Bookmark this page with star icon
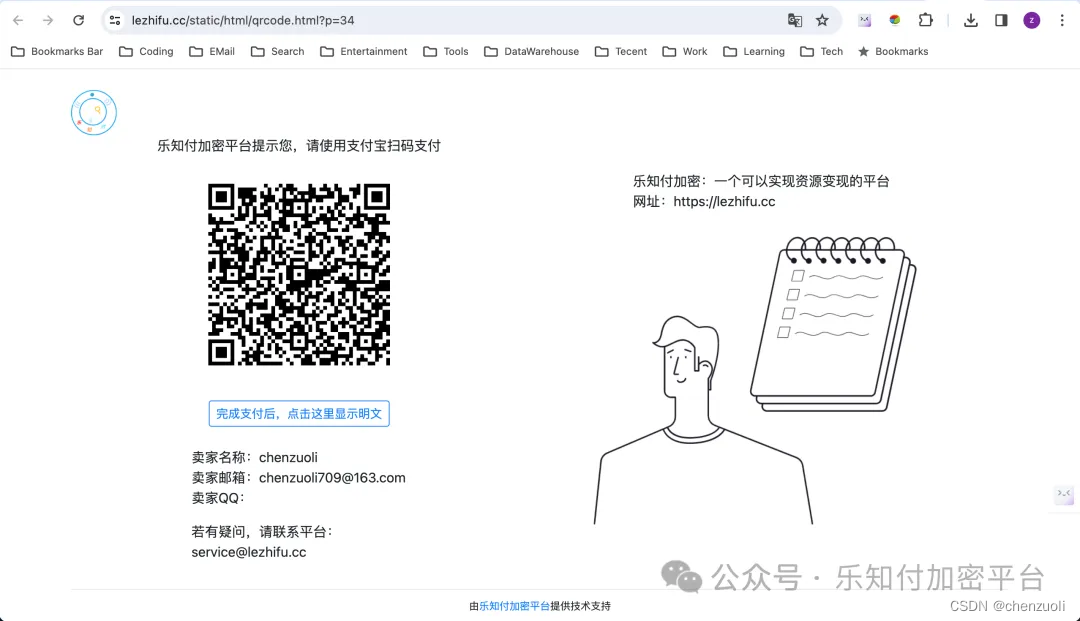This screenshot has height=621, width=1080. [822, 21]
